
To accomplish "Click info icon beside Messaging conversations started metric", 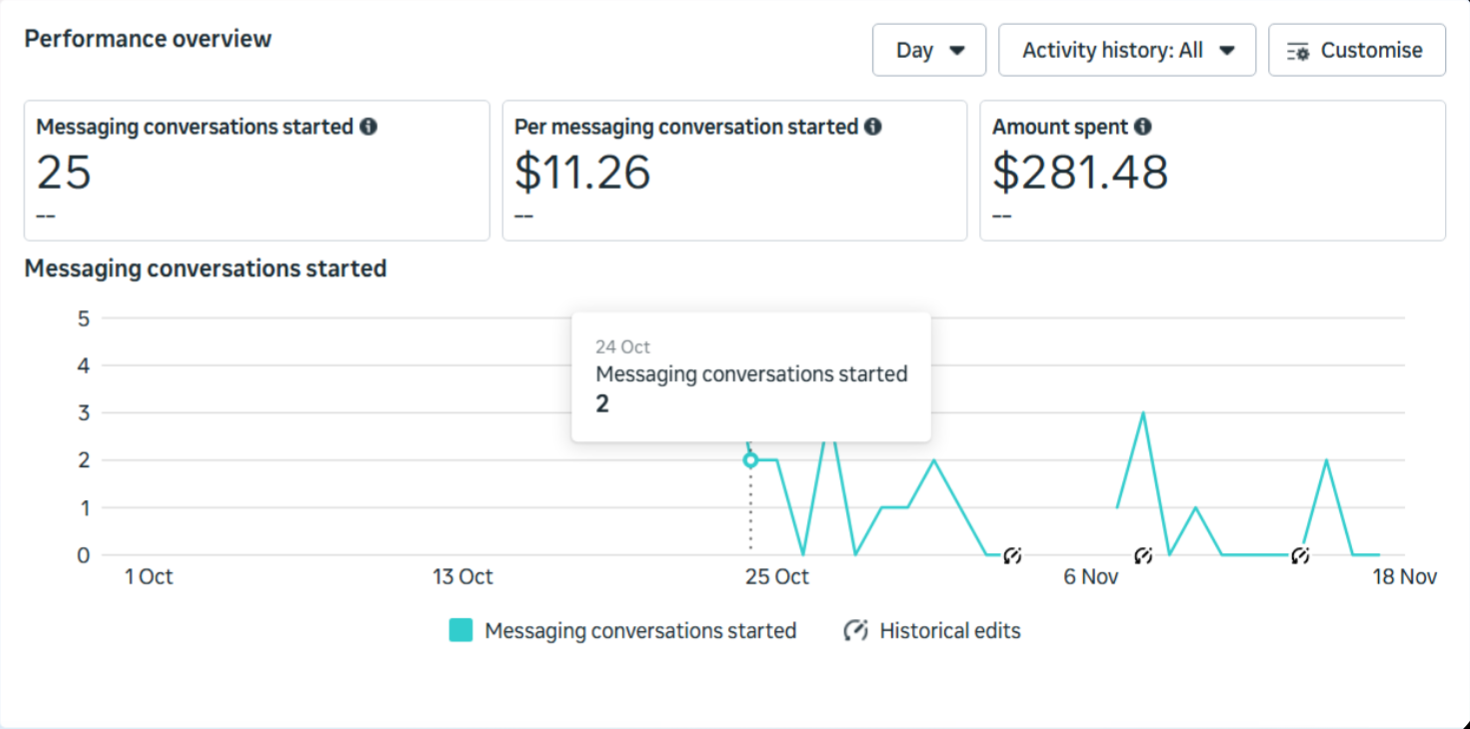I will (369, 127).
